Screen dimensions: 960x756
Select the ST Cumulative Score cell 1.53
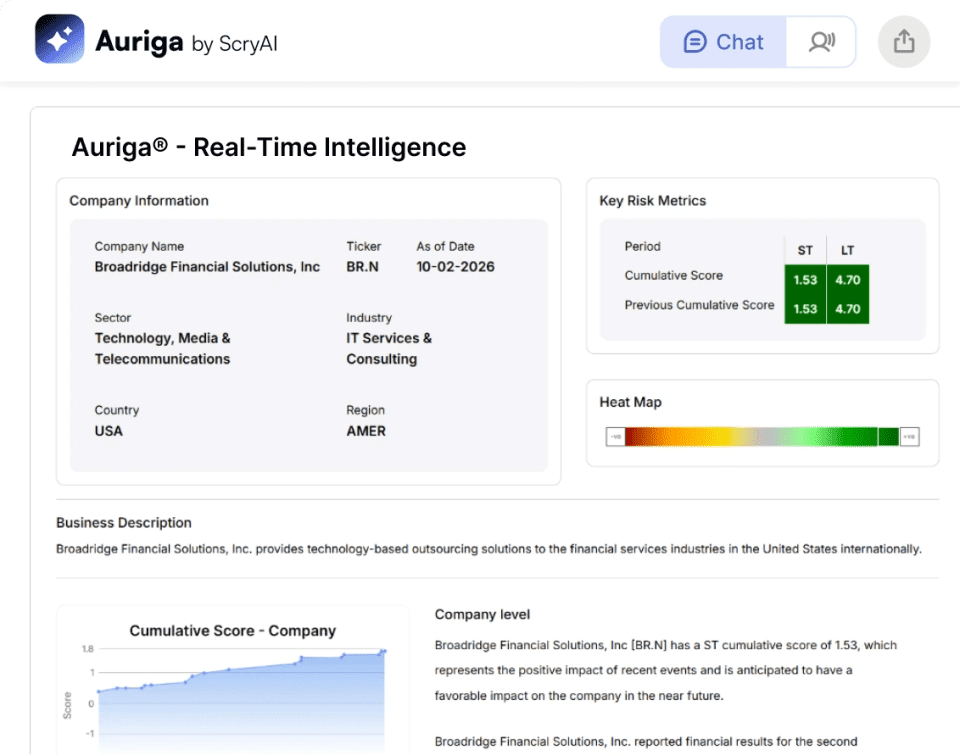tap(805, 280)
